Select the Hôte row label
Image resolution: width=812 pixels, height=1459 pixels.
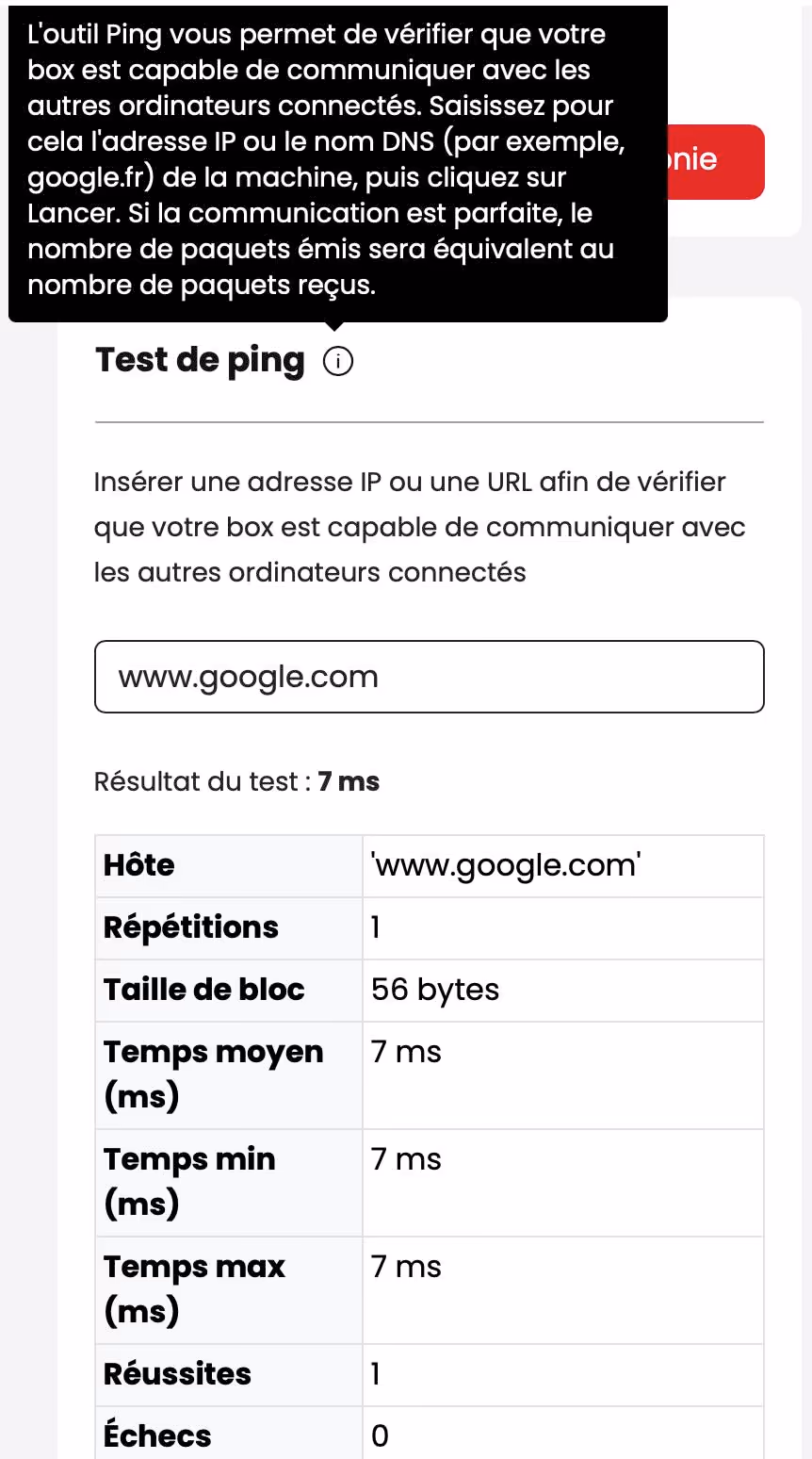[x=139, y=865]
